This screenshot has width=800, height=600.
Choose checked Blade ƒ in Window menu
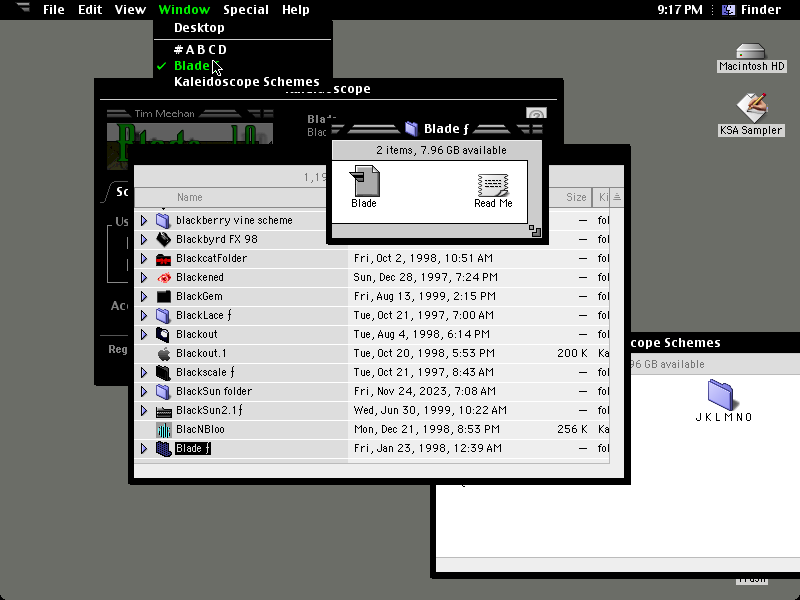pyautogui.click(x=243, y=66)
